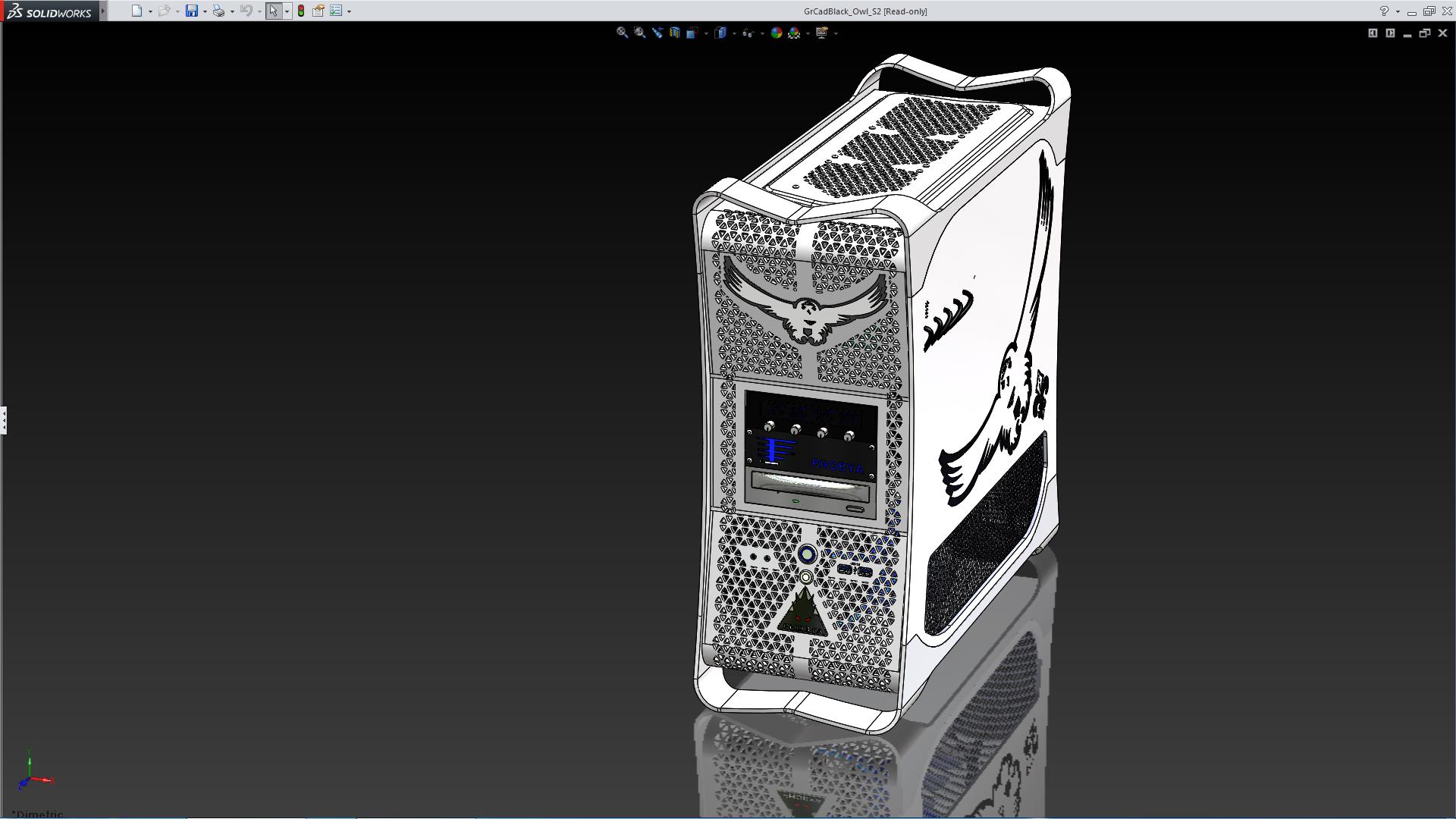Click the Print icon
1456x819 pixels.
click(218, 11)
